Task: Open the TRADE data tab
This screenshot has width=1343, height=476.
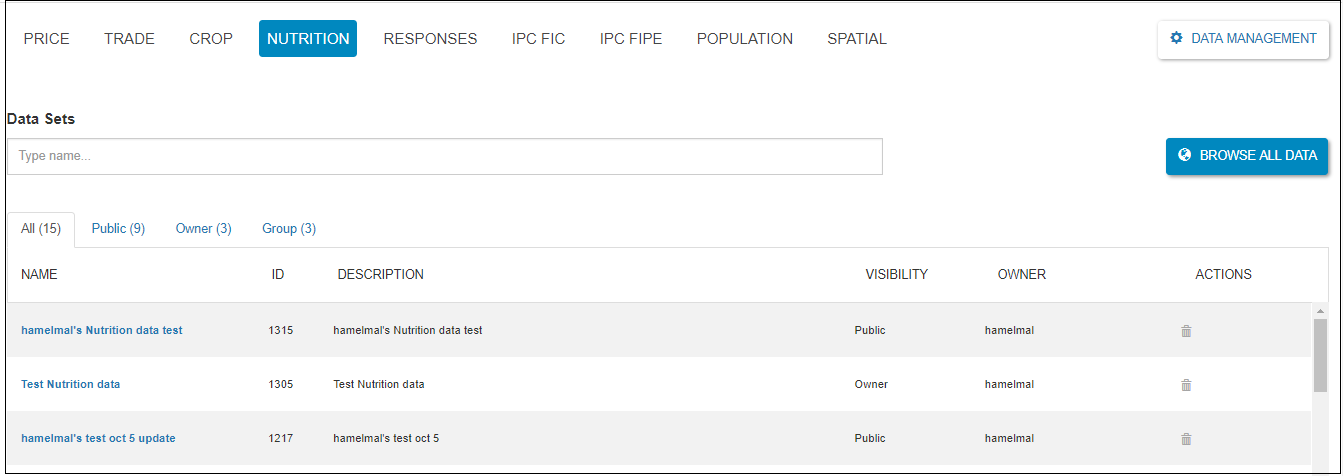Action: click(129, 39)
